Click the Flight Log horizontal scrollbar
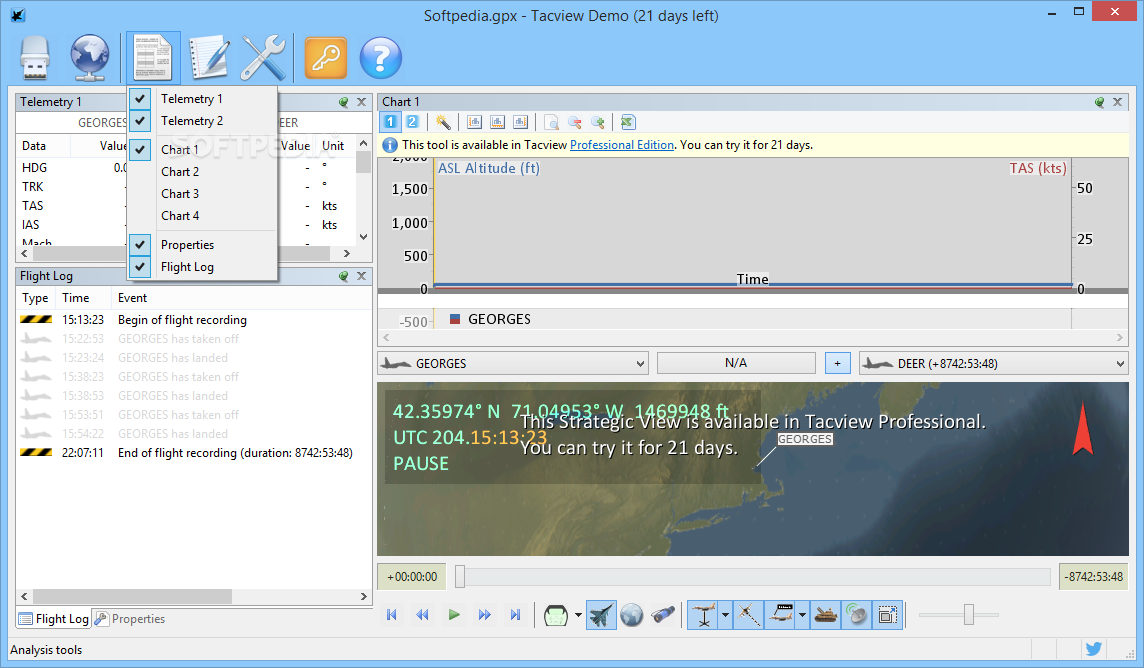This screenshot has width=1144, height=668. (132, 597)
